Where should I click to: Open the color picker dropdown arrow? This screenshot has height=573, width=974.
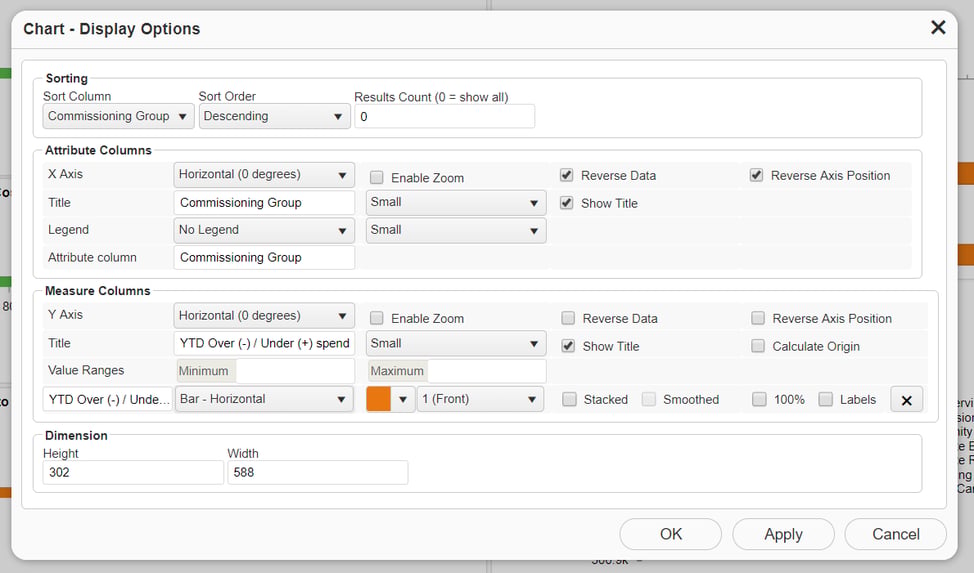(x=403, y=400)
